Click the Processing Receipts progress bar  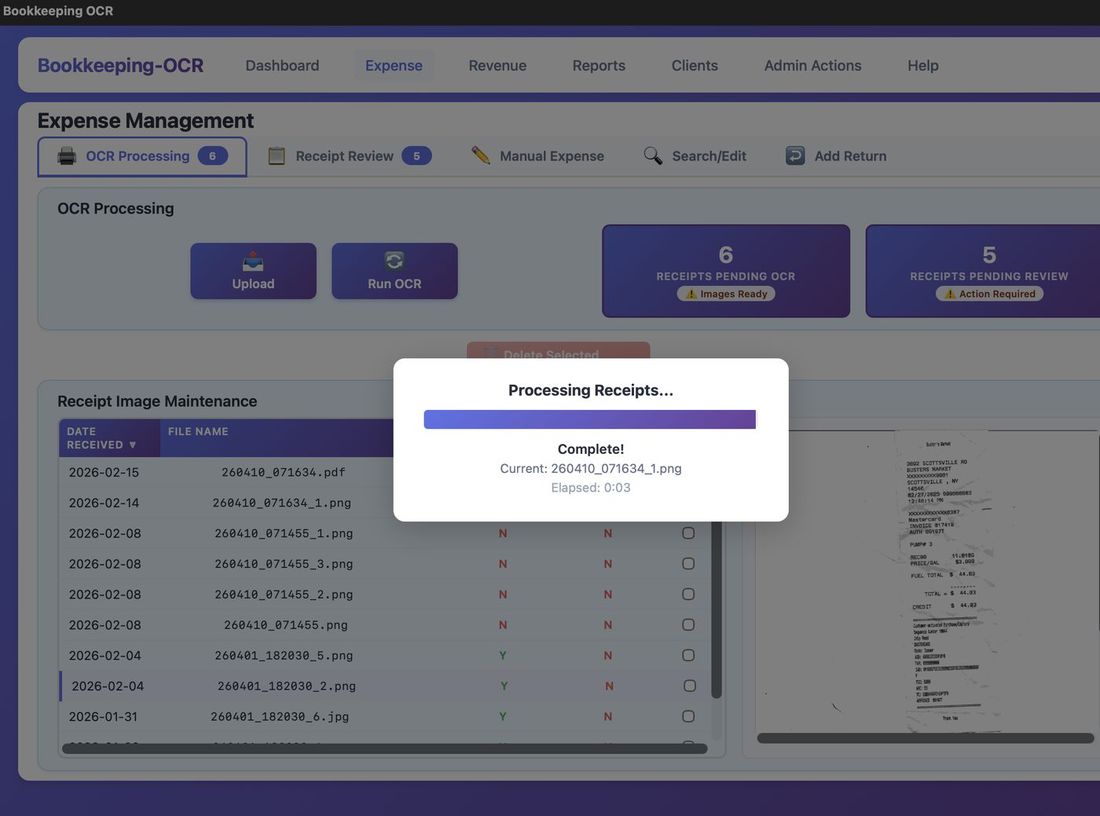coord(590,418)
